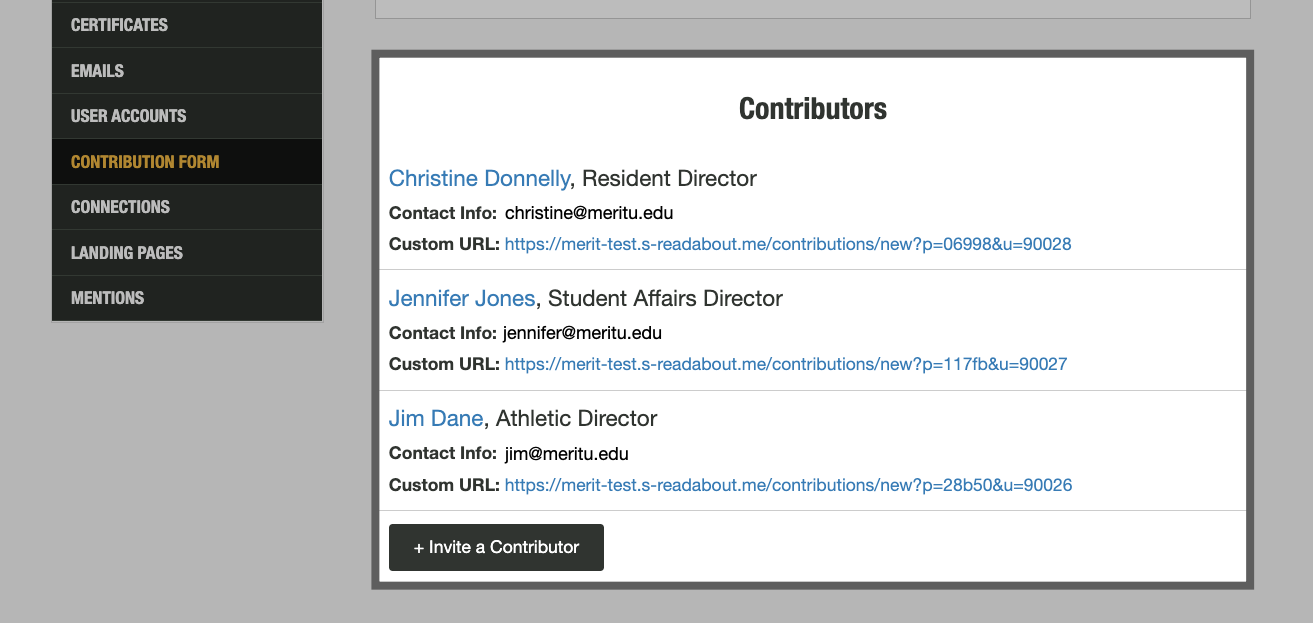This screenshot has height=623, width=1313.
Task: Open the Contribution Form section
Action: [145, 161]
